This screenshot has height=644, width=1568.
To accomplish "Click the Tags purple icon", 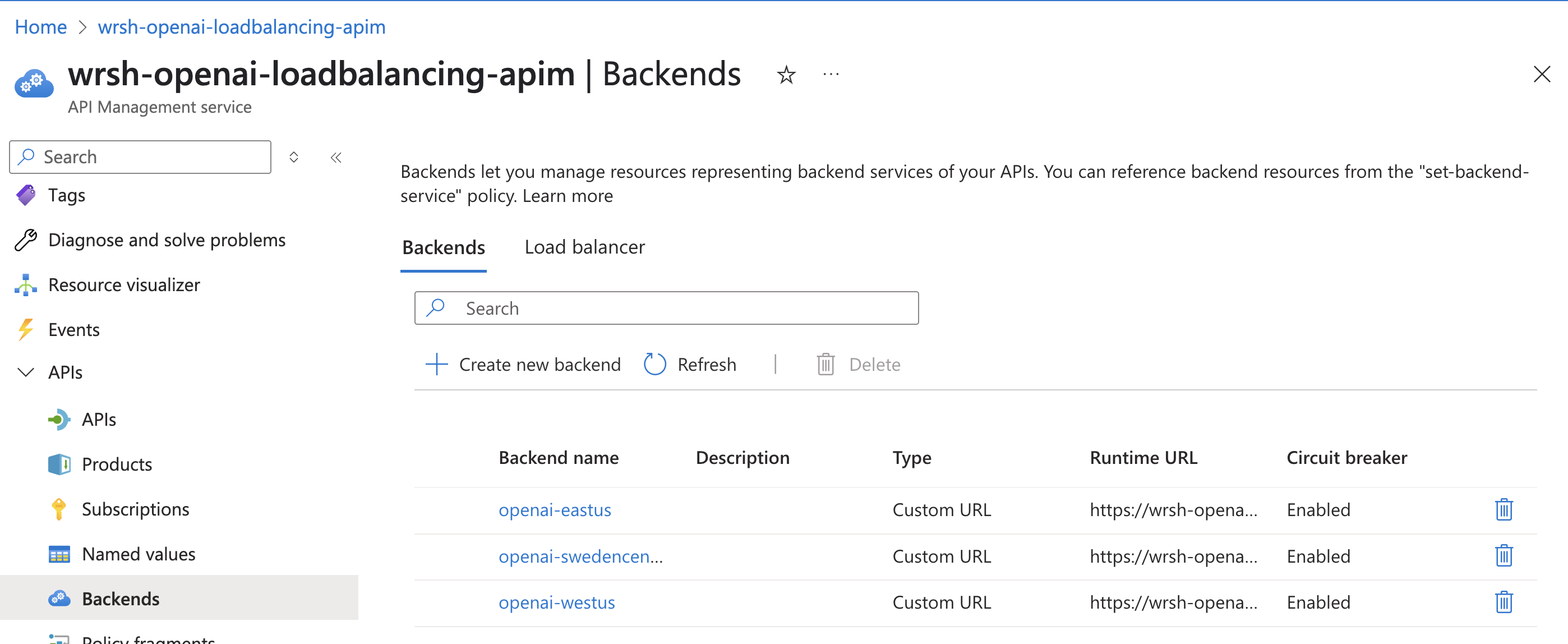I will [x=26, y=195].
